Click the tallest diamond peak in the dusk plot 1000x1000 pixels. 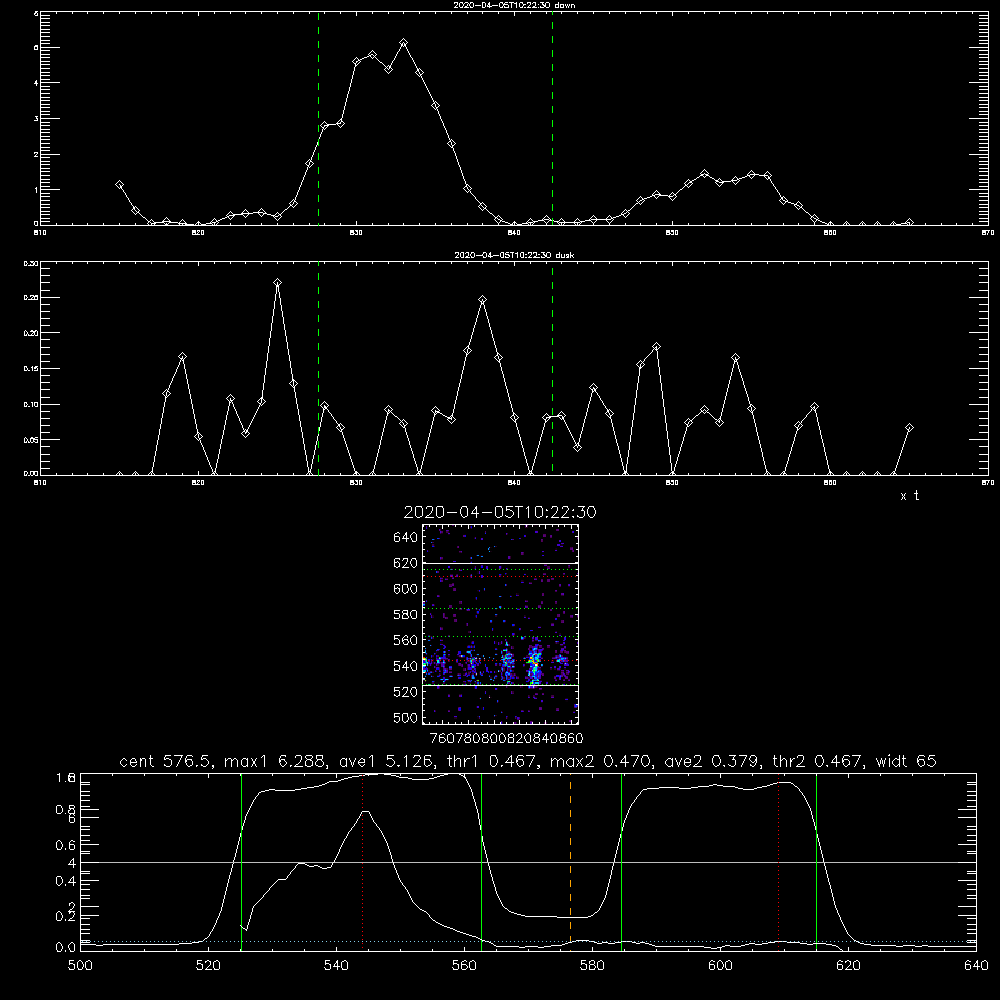click(x=277, y=282)
